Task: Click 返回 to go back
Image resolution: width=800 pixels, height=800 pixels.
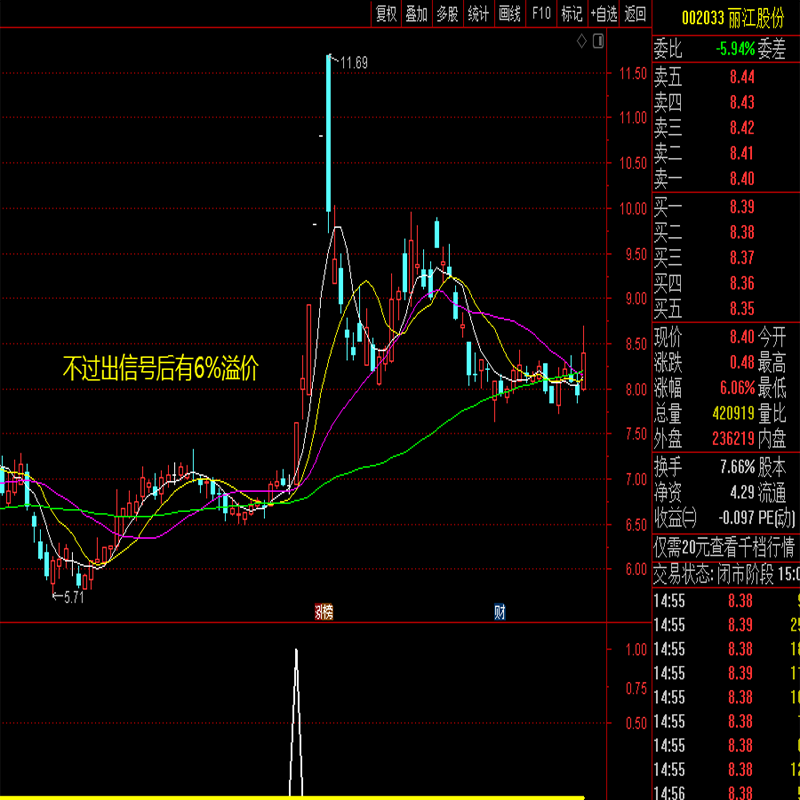Action: tap(635, 14)
